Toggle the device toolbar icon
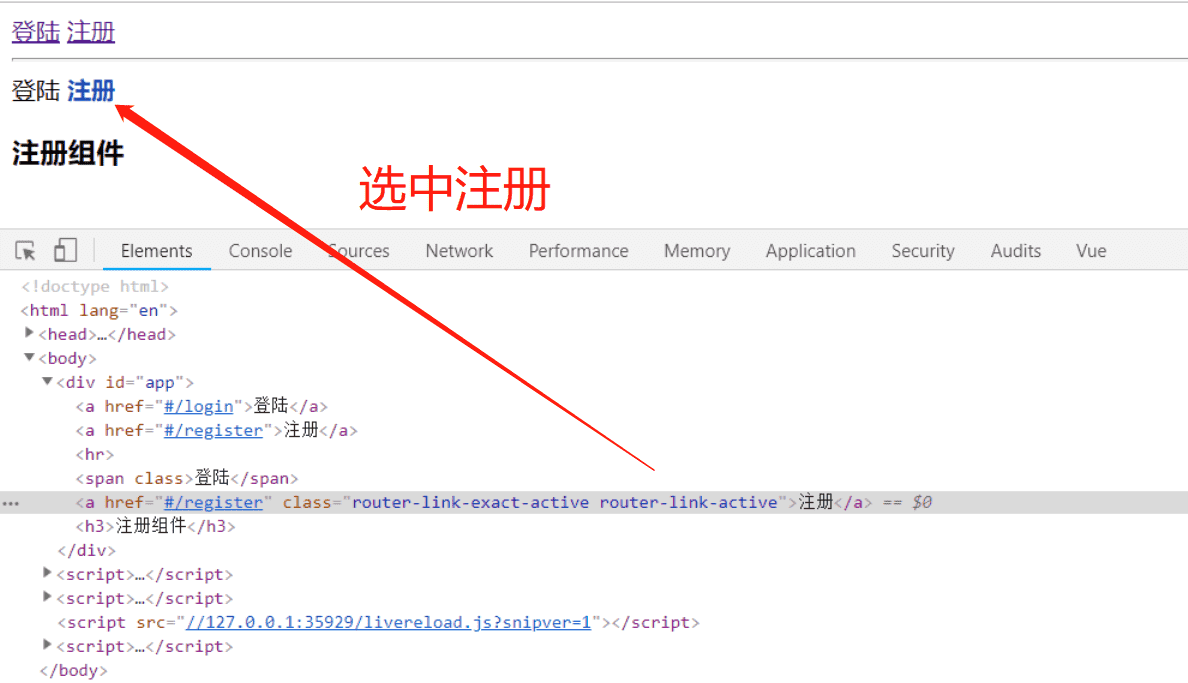 [64, 250]
